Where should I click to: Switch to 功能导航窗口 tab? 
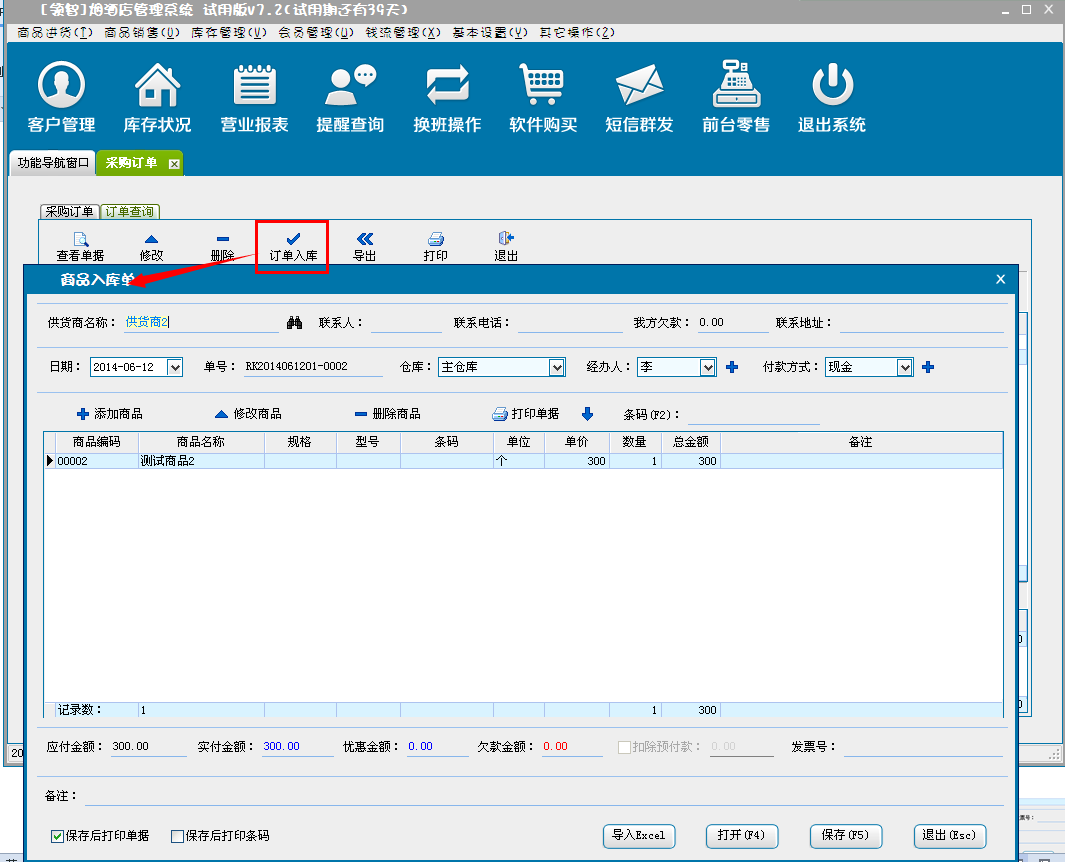54,163
